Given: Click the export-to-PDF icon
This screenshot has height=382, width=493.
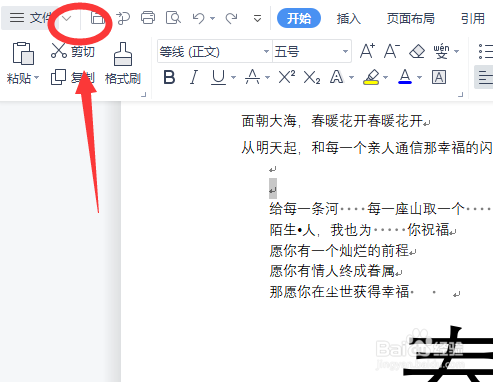Looking at the screenshot, I should click(123, 18).
